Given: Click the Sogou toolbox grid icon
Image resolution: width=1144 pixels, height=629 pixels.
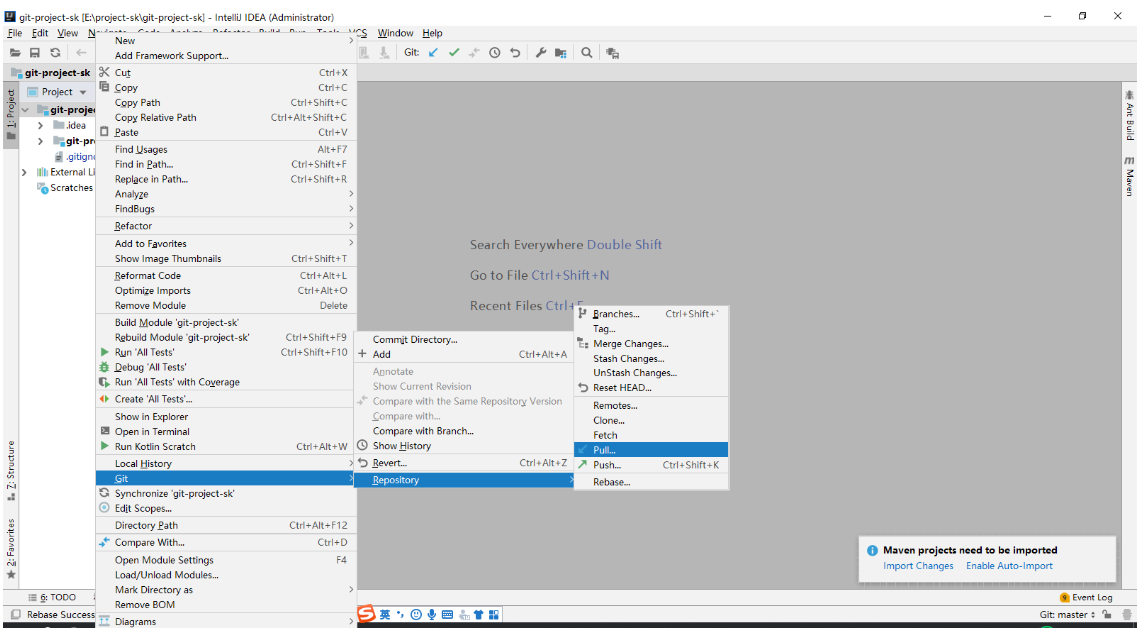Looking at the screenshot, I should click(x=494, y=614).
